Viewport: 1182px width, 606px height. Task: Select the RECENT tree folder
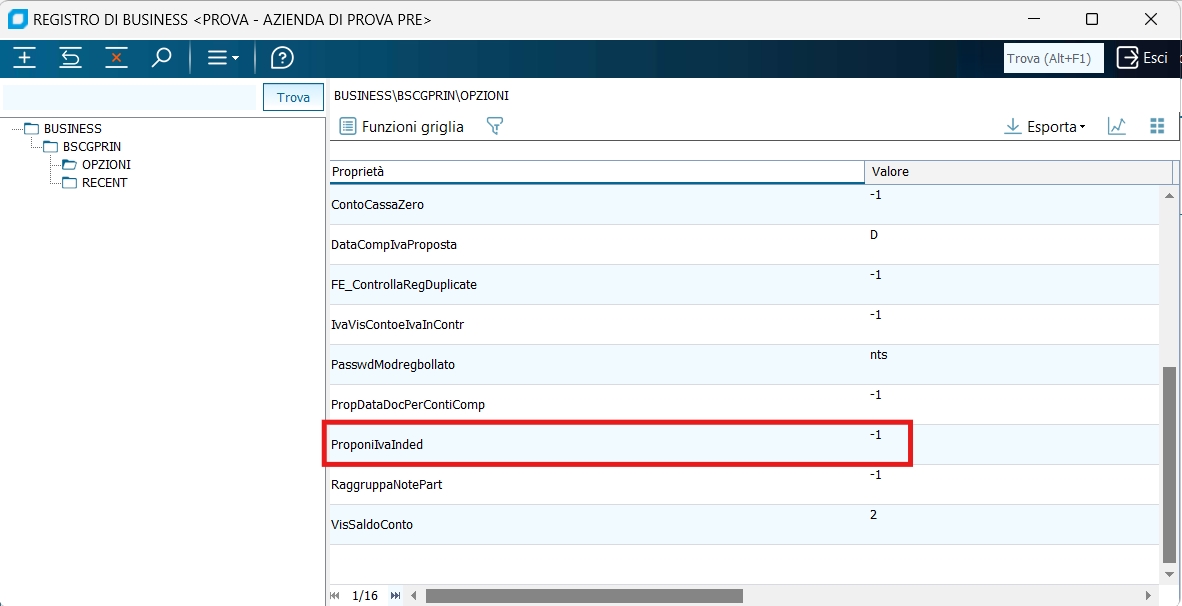click(104, 183)
